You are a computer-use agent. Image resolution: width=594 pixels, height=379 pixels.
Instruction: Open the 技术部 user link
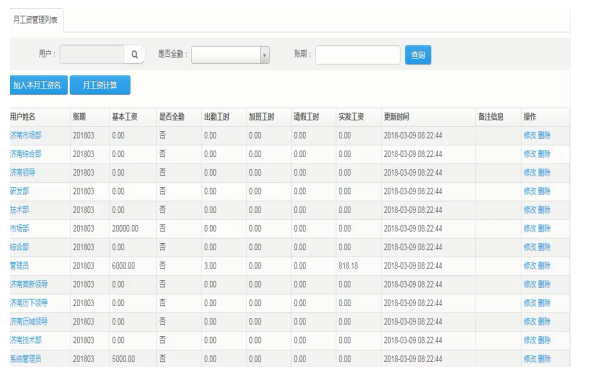[20, 210]
